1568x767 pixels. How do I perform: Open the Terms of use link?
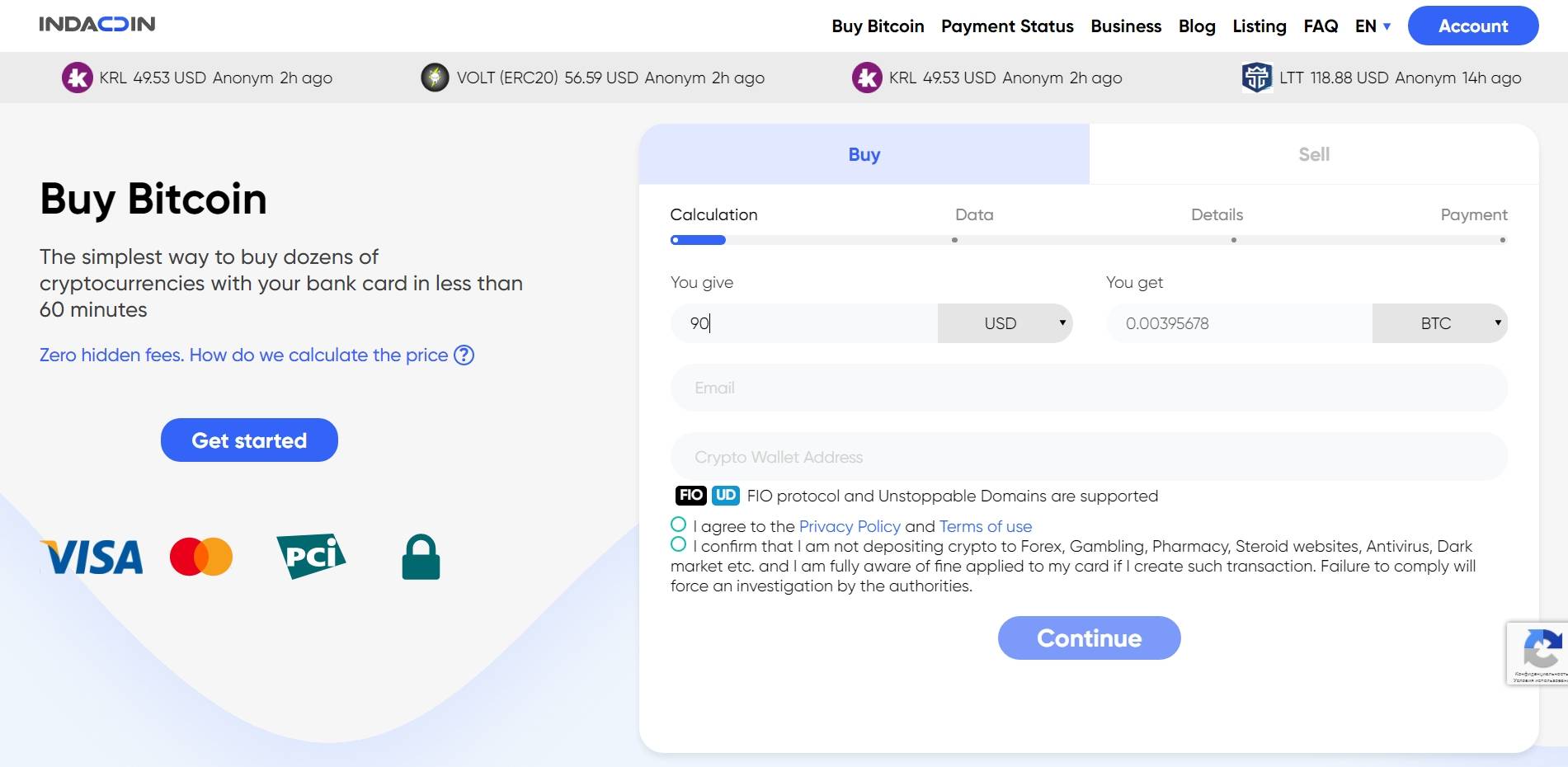tap(986, 526)
